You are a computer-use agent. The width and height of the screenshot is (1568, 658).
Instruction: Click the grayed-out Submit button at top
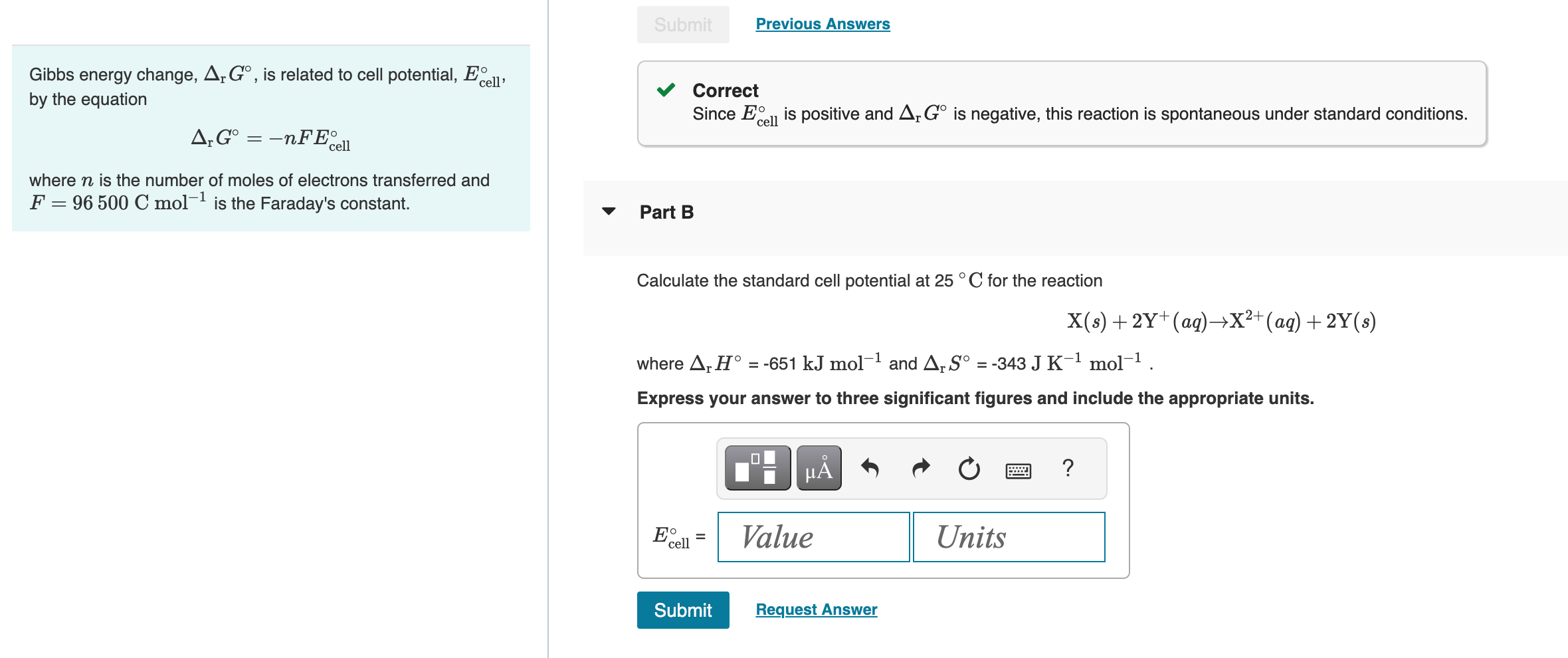682,24
